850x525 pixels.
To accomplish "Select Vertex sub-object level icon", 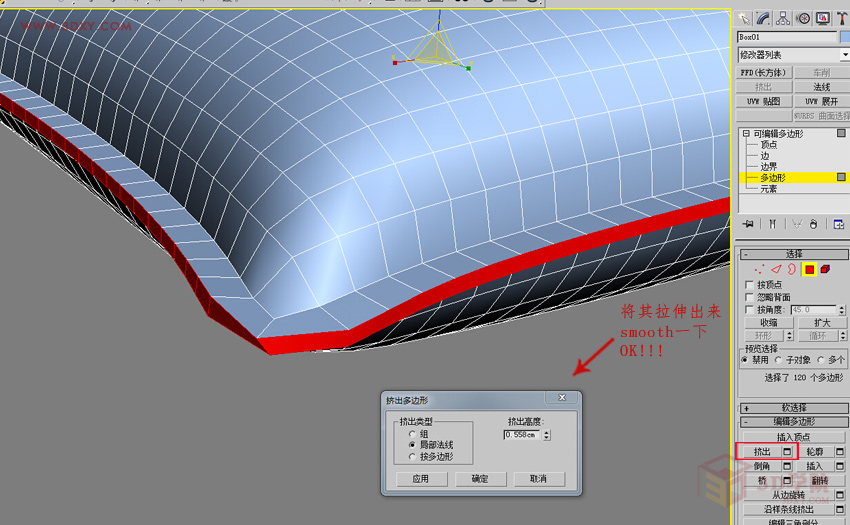I will (759, 269).
